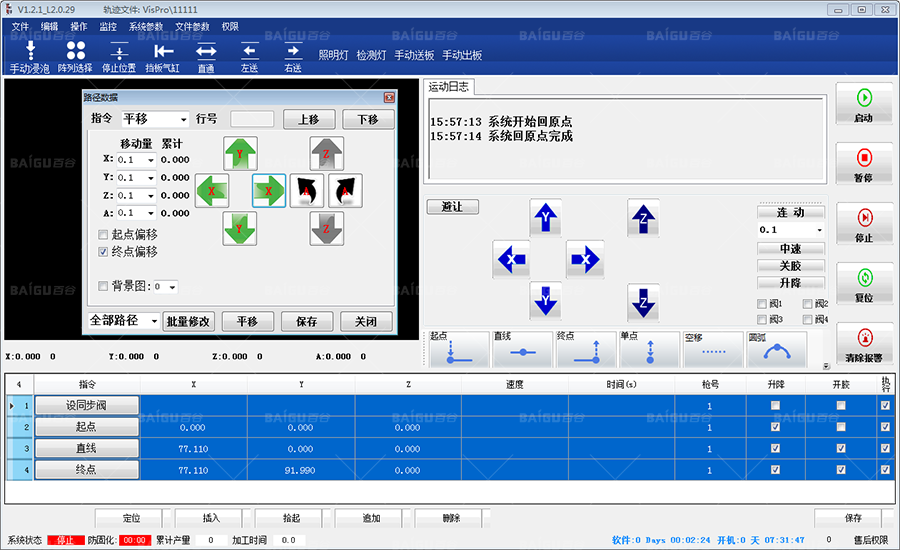Image resolution: width=900 pixels, height=550 pixels.
Task: Click green X left arrow in 路径数据 dialog
Action: pos(212,191)
